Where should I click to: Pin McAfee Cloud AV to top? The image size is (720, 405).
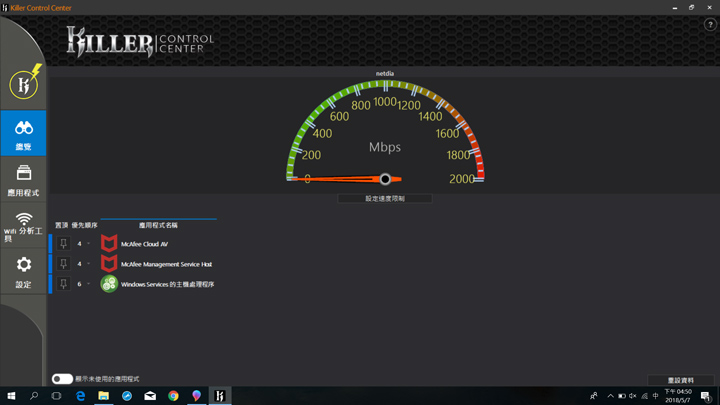pos(63,243)
